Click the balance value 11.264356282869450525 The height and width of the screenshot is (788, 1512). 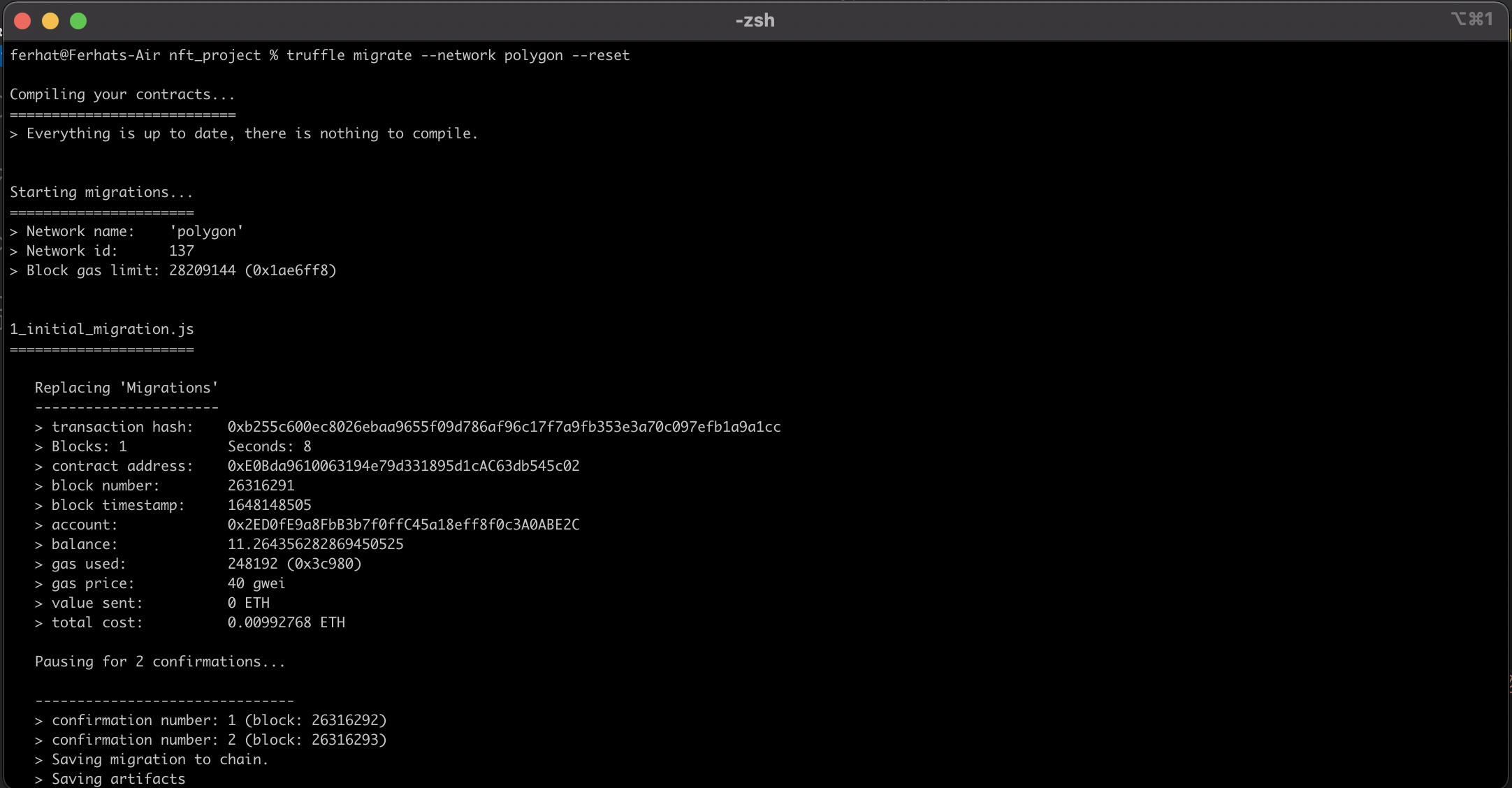point(315,544)
